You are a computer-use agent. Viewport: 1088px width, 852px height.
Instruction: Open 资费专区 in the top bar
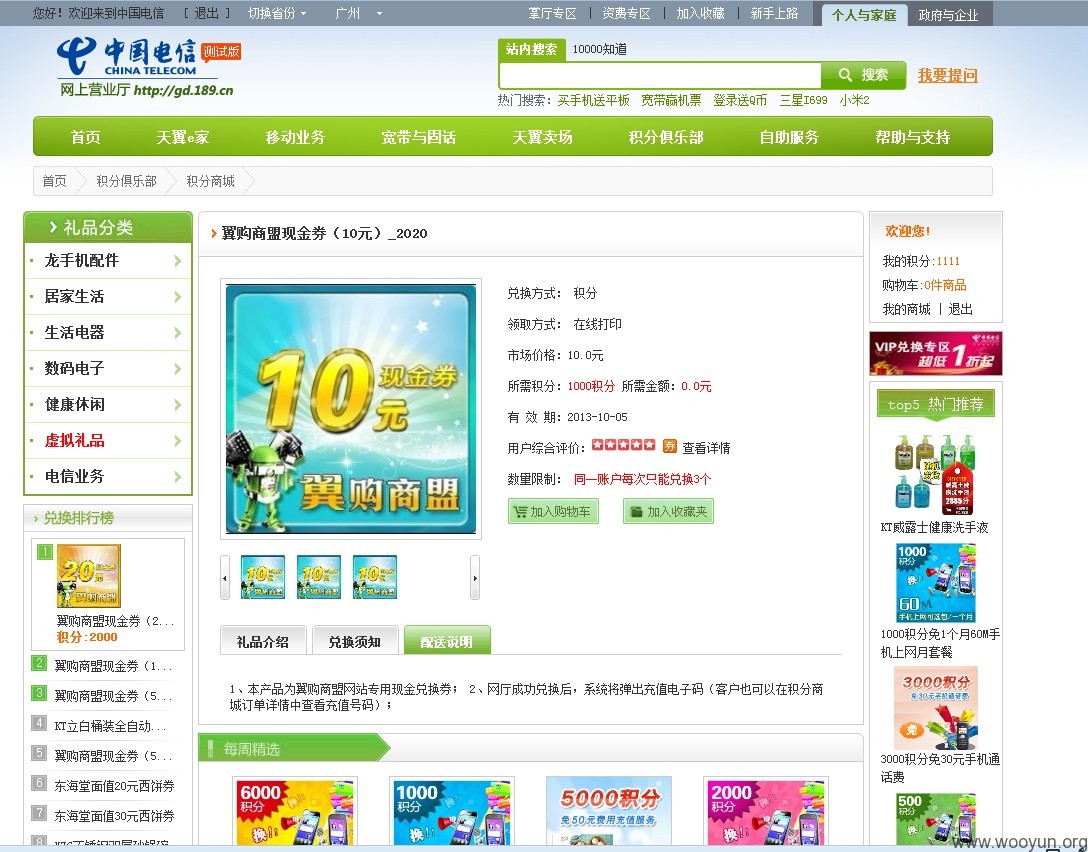(626, 13)
